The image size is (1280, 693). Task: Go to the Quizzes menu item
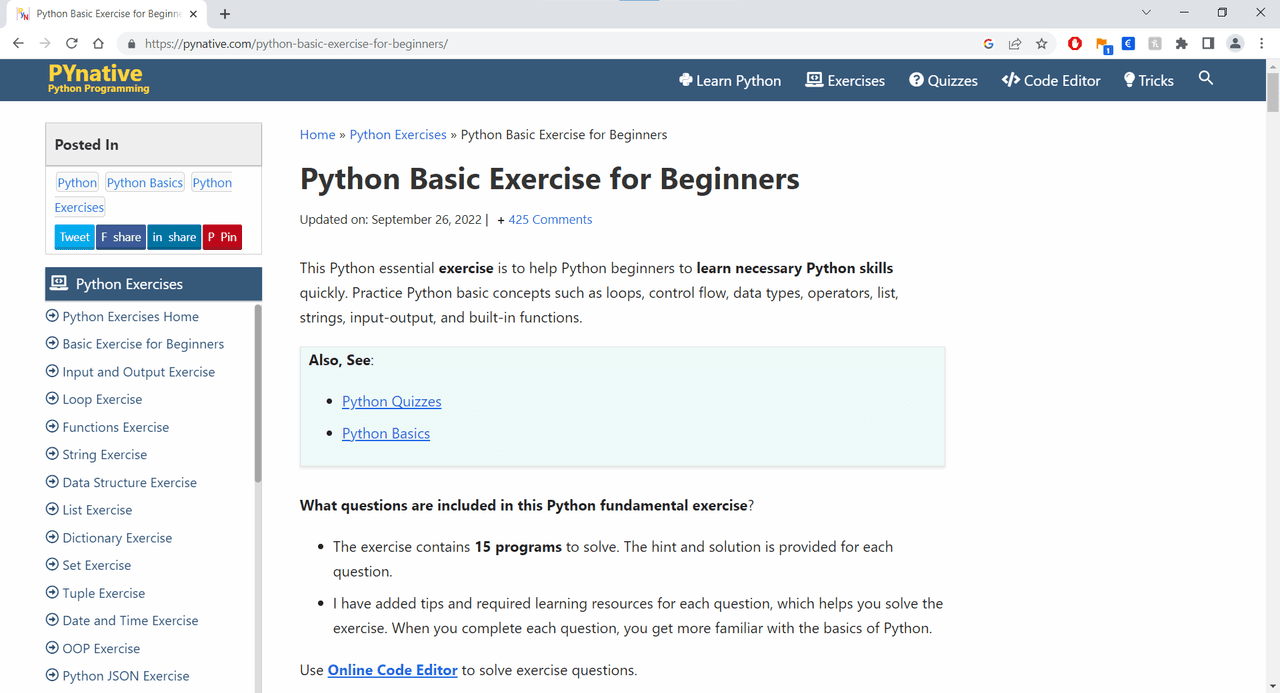click(943, 80)
